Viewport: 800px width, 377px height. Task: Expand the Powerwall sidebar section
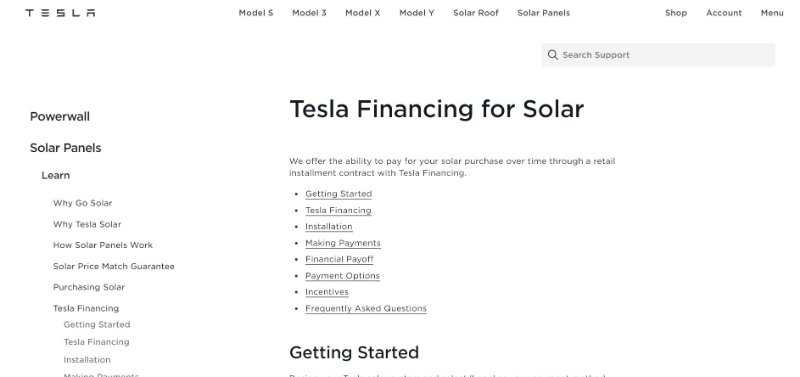pos(60,116)
